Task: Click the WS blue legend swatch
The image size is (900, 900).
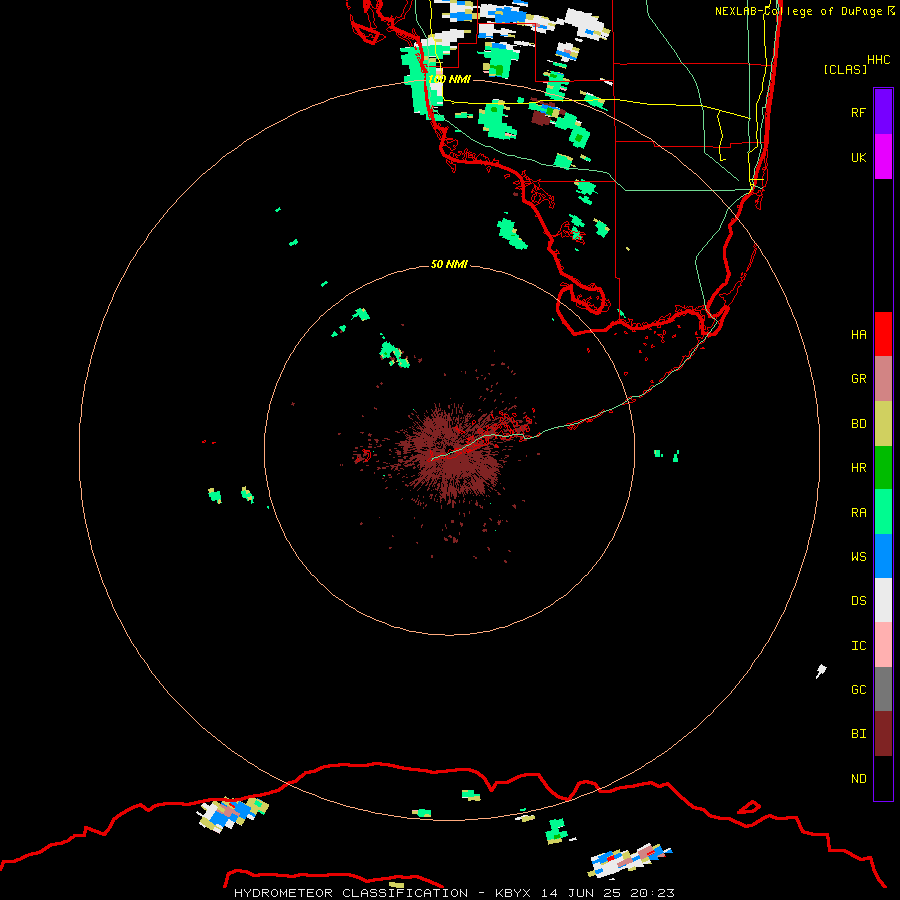Action: pyautogui.click(x=883, y=556)
